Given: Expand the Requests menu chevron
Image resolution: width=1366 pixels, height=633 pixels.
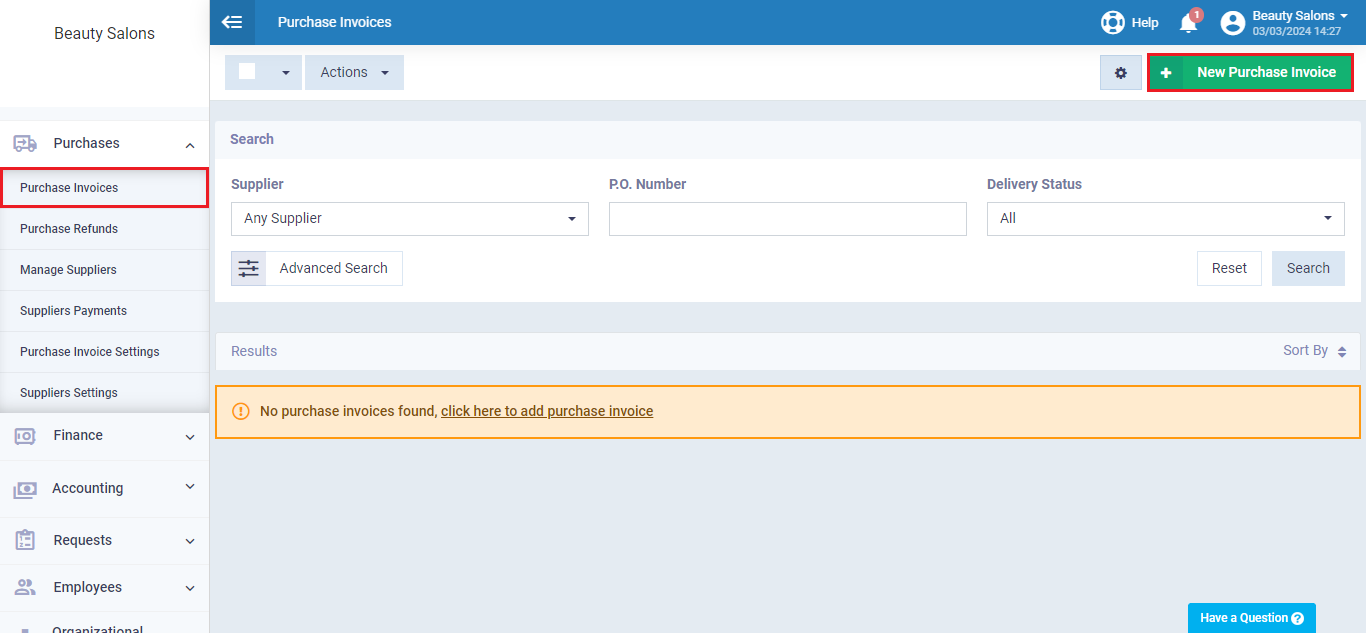Looking at the screenshot, I should coord(190,541).
